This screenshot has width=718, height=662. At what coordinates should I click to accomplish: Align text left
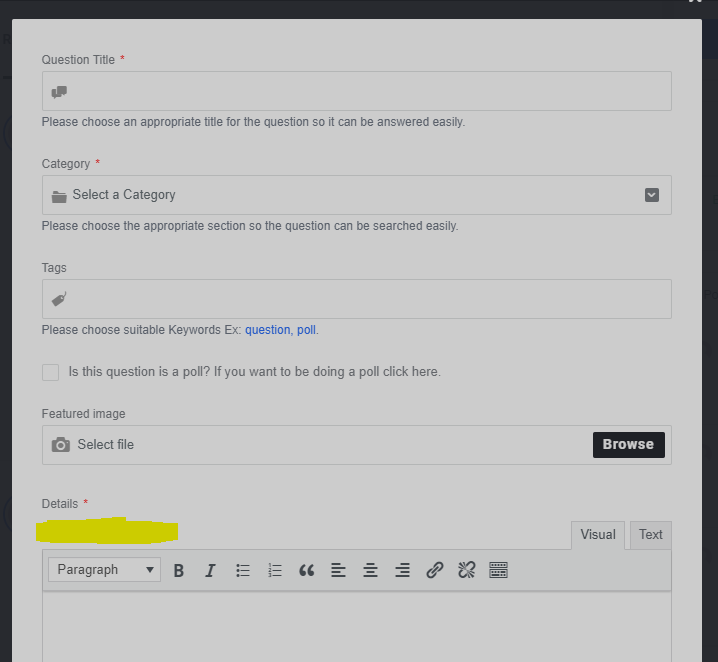pos(338,570)
